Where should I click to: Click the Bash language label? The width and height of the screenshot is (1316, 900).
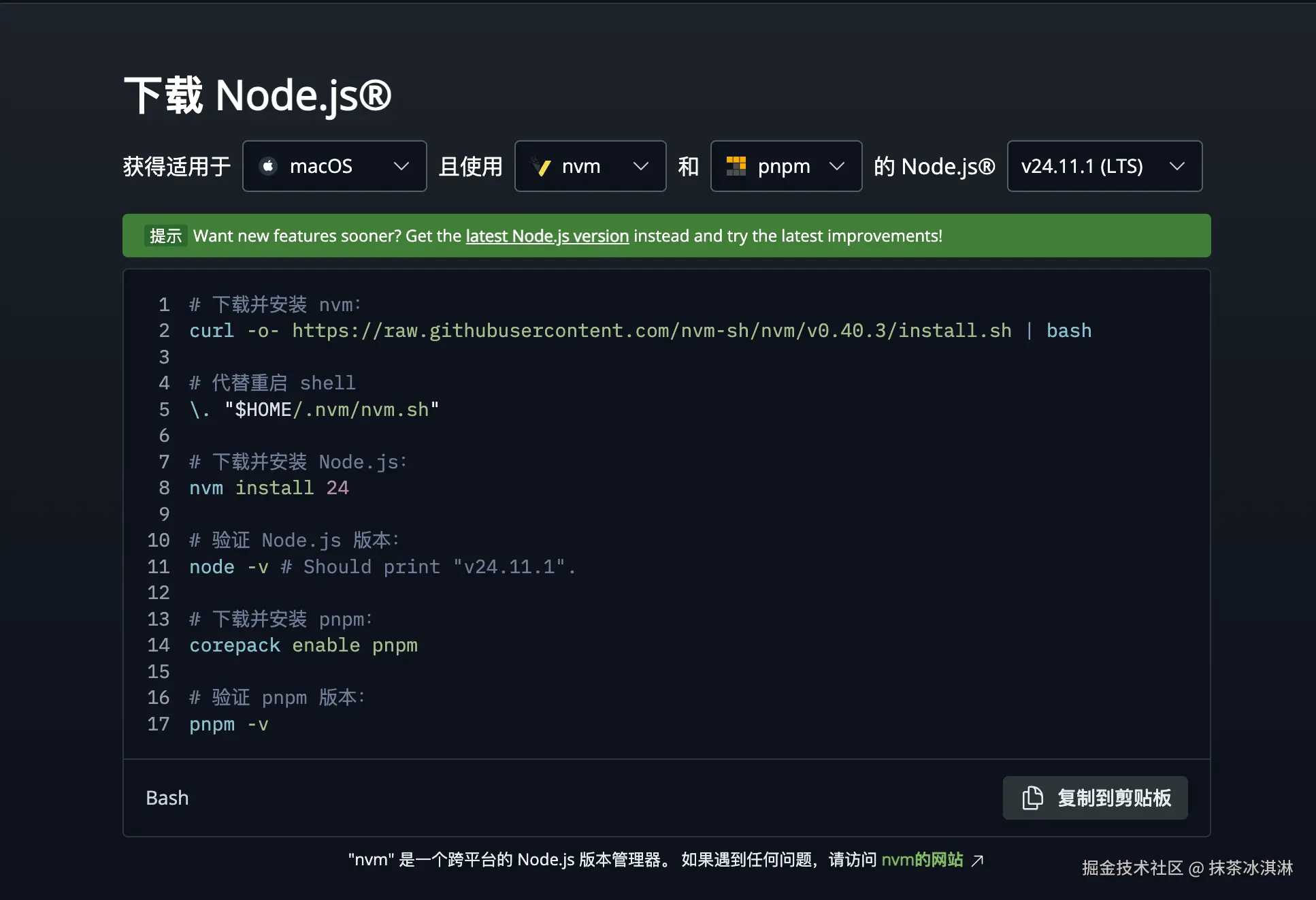167,798
